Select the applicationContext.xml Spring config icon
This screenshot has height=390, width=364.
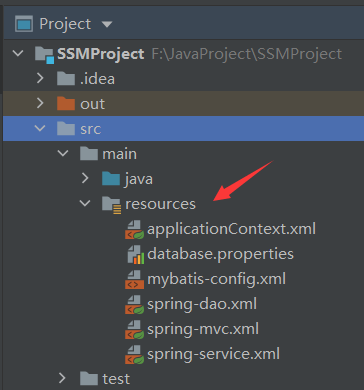tap(135, 230)
